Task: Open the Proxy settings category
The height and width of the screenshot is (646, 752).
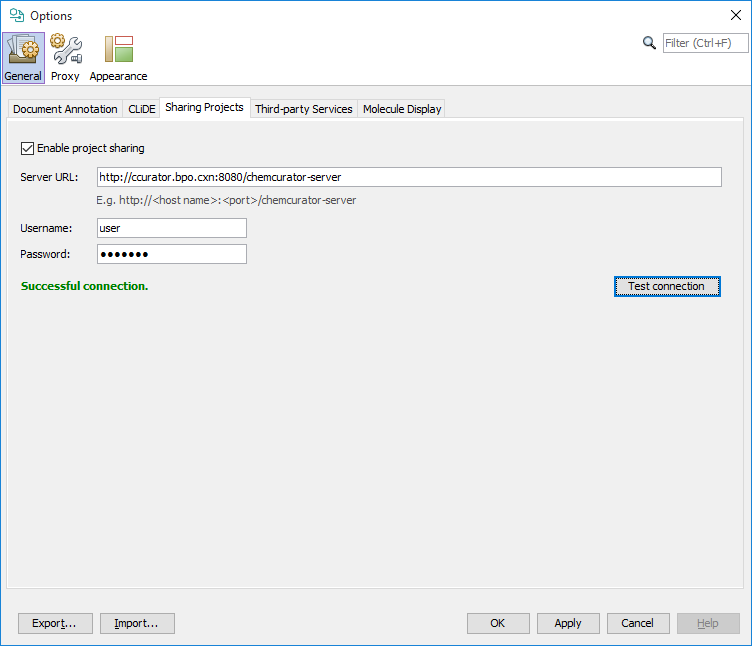Action: (x=65, y=58)
